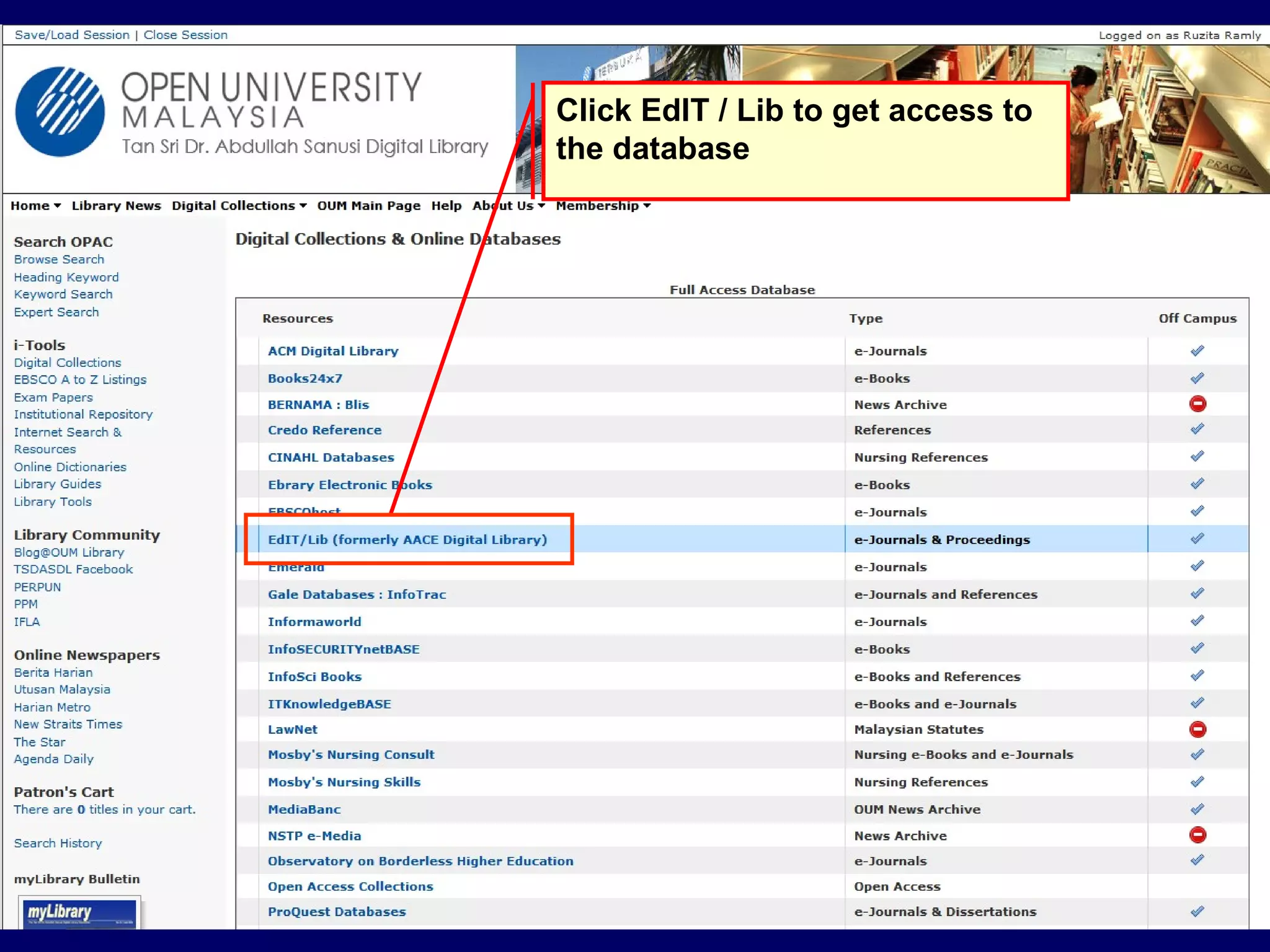Click the off-campus checkmark for InfoSci Books
Viewport: 1270px width, 952px height.
tap(1197, 676)
